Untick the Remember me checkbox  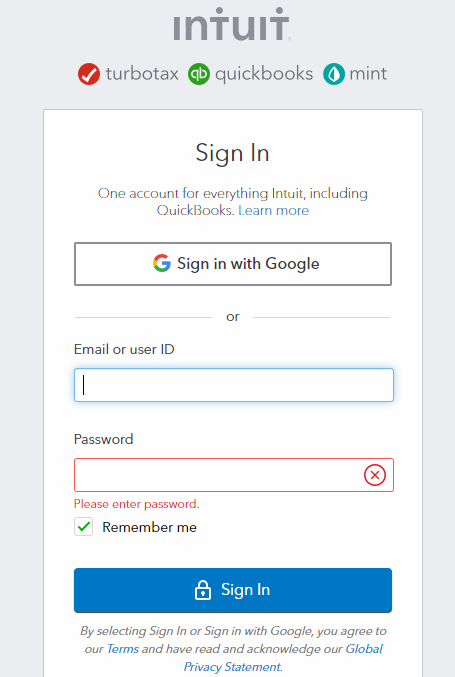coord(83,527)
